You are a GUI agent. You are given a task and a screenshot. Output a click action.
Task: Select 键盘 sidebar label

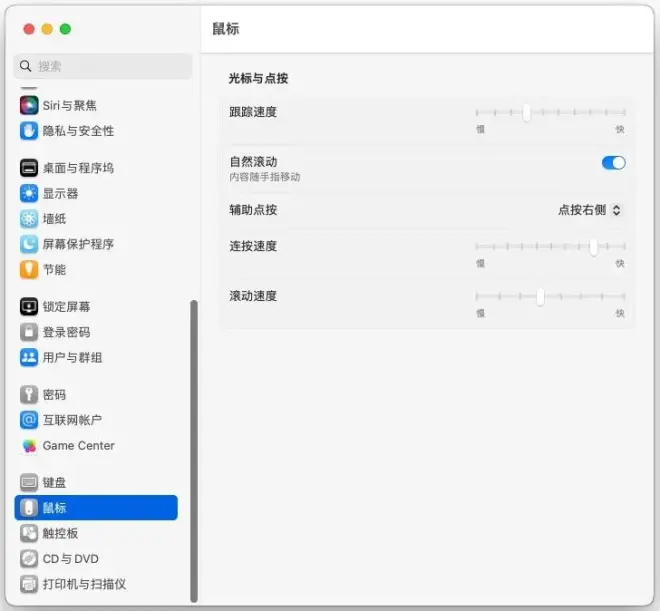click(x=54, y=482)
